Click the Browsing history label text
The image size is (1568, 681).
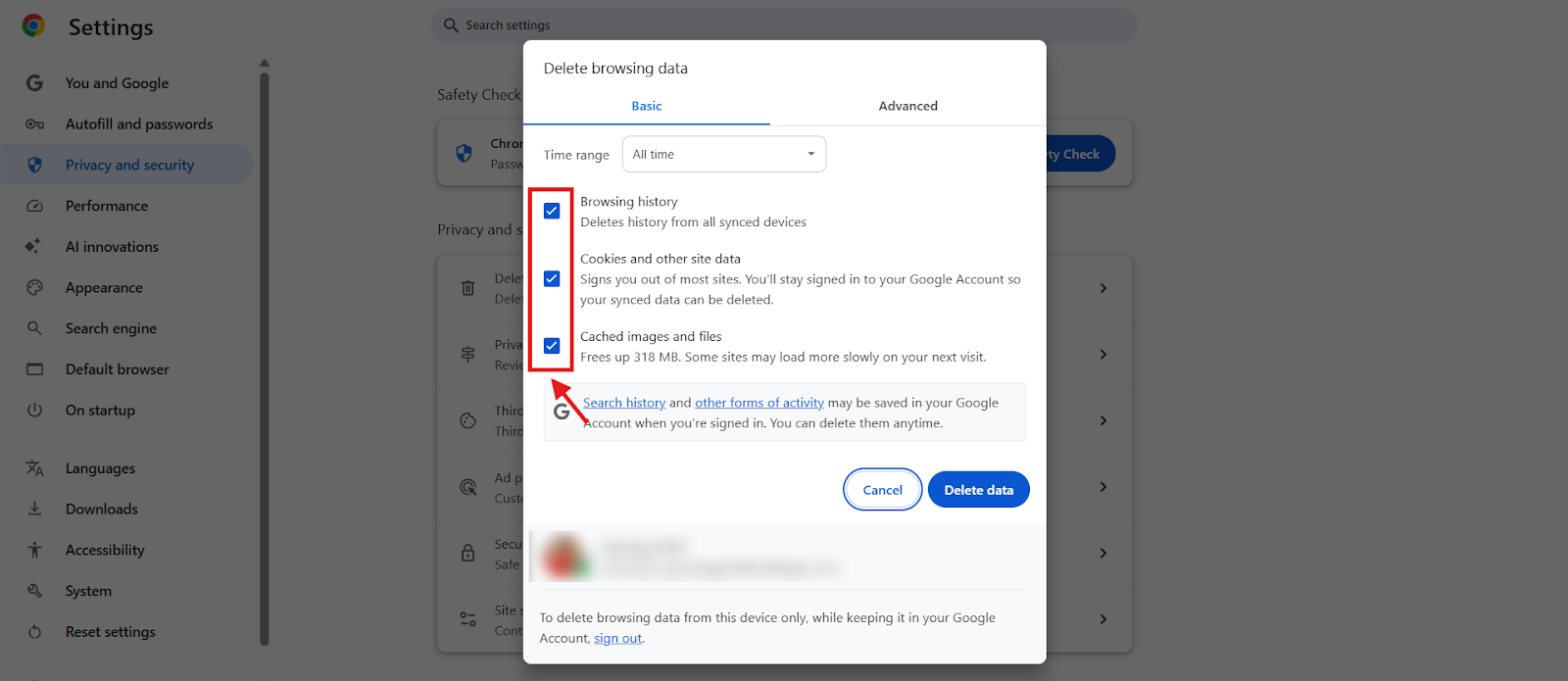pyautogui.click(x=629, y=202)
